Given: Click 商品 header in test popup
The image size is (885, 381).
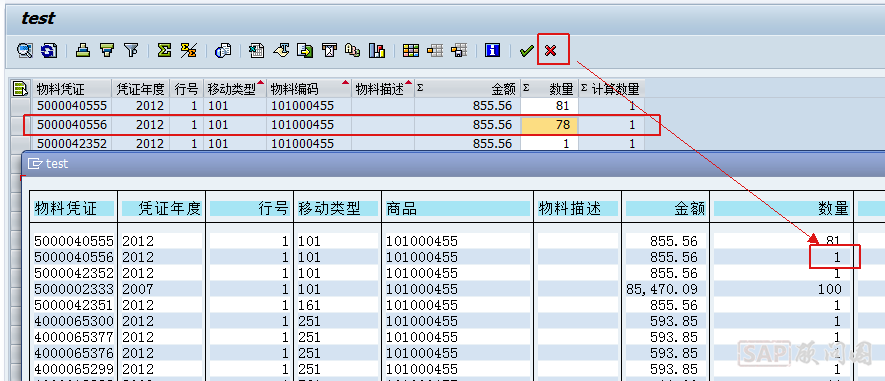Looking at the screenshot, I should (x=457, y=209).
